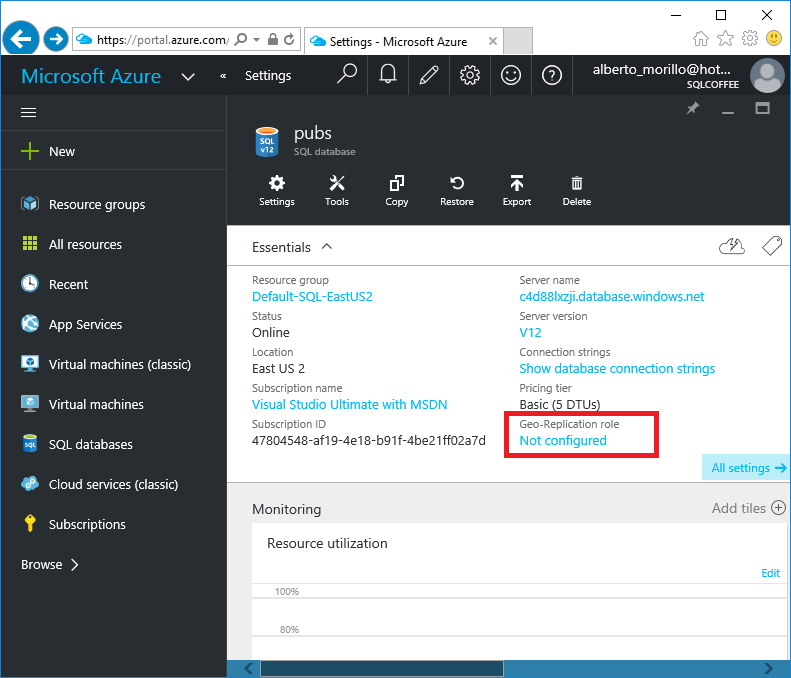The height and width of the screenshot is (678, 791).
Task: Copy the pubs database
Action: coord(397,191)
